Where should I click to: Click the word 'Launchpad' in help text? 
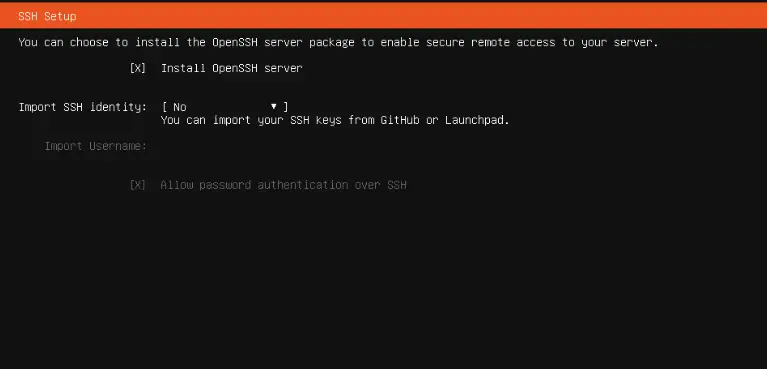pos(474,120)
